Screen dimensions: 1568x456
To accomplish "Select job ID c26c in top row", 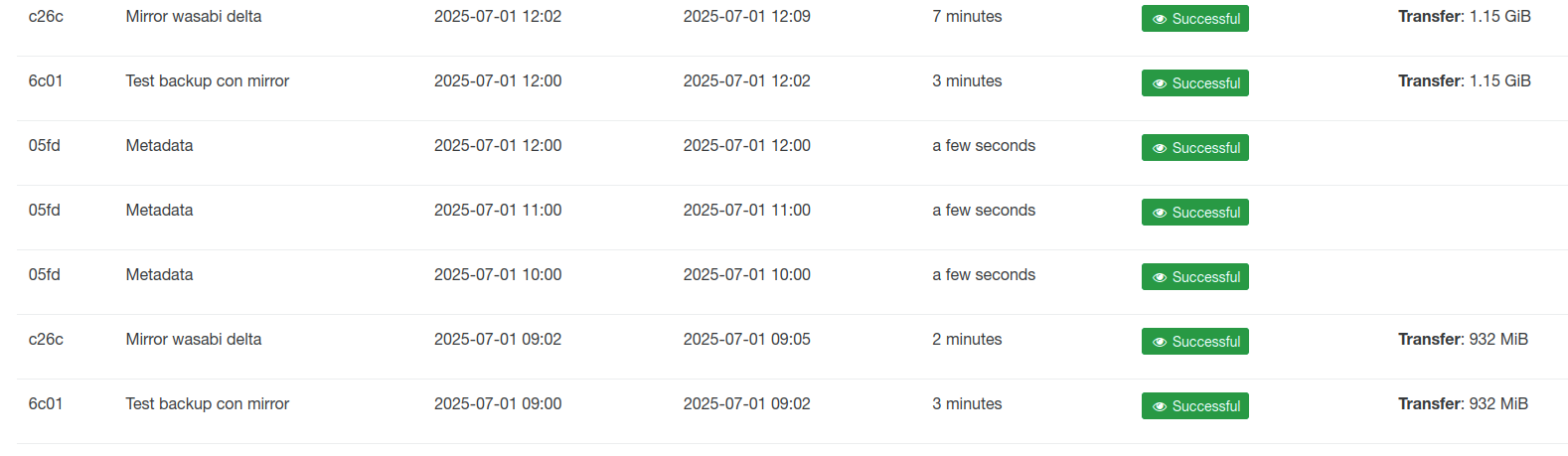I will [46, 17].
